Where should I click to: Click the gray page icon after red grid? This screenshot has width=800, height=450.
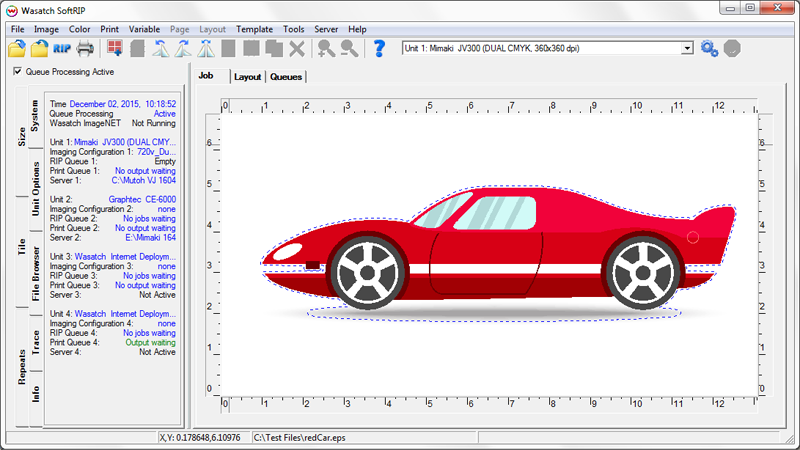(137, 48)
